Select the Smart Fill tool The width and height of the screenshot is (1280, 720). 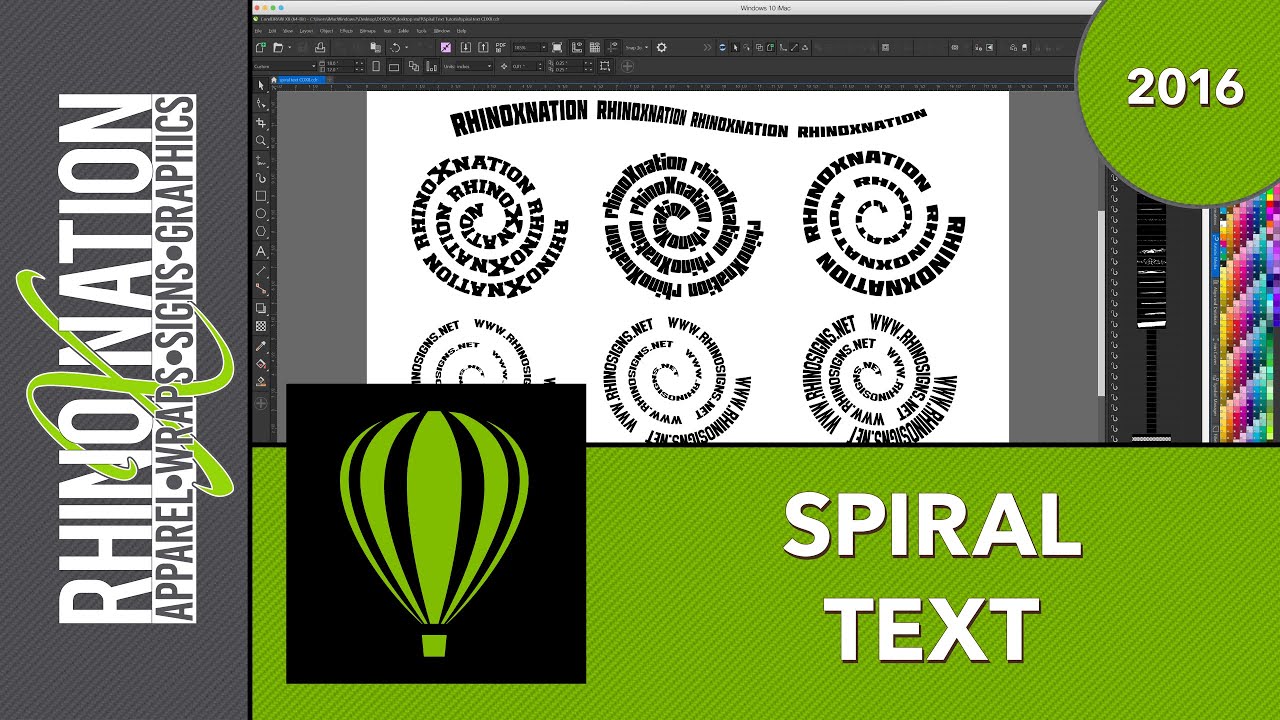pos(261,381)
